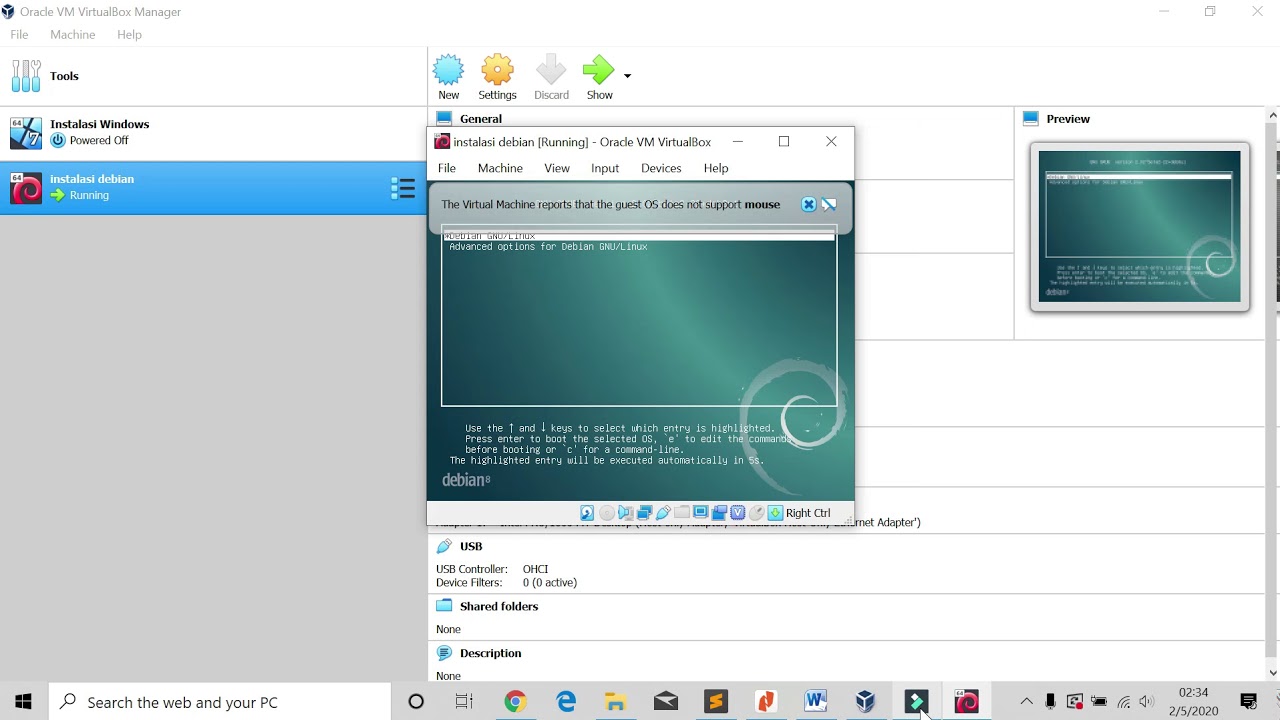1280x720 pixels.
Task: Open the Manager window's File menu
Action: click(x=19, y=34)
